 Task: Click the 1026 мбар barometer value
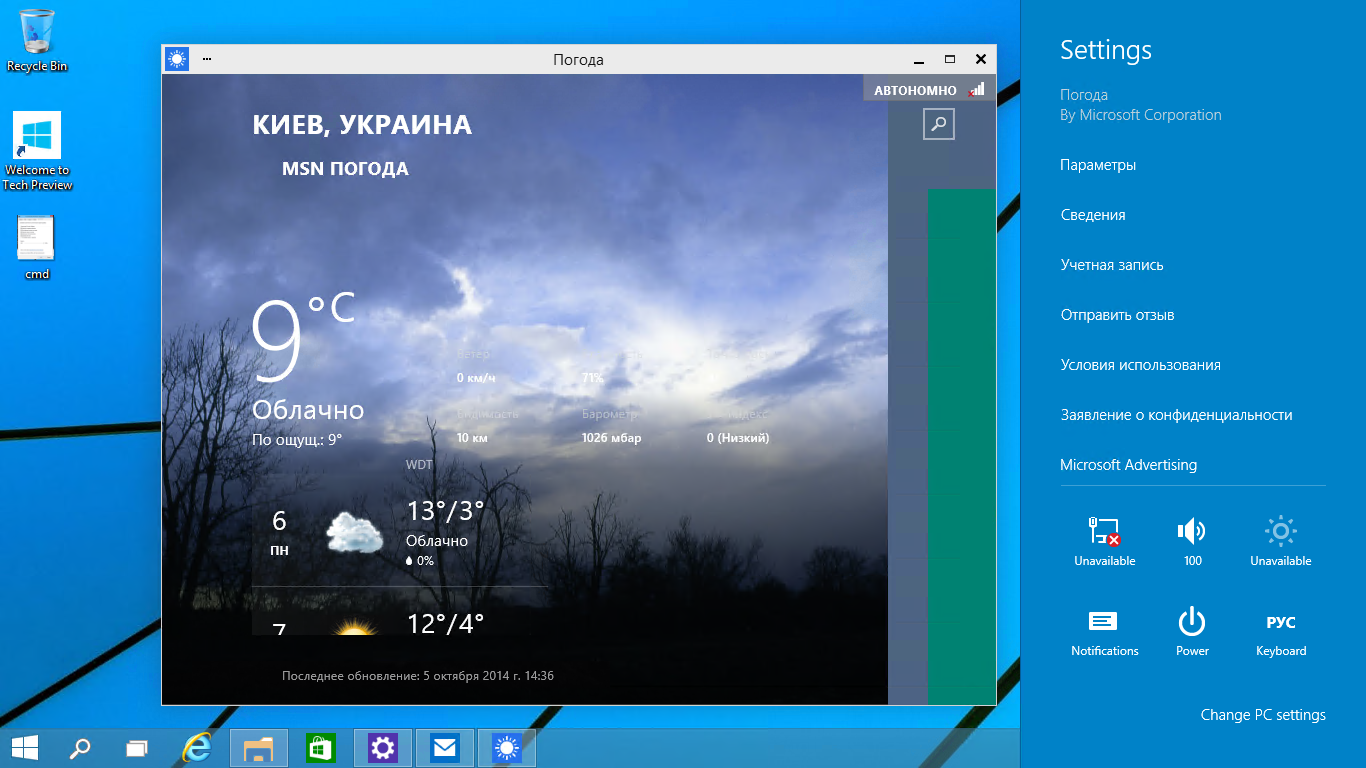(611, 438)
